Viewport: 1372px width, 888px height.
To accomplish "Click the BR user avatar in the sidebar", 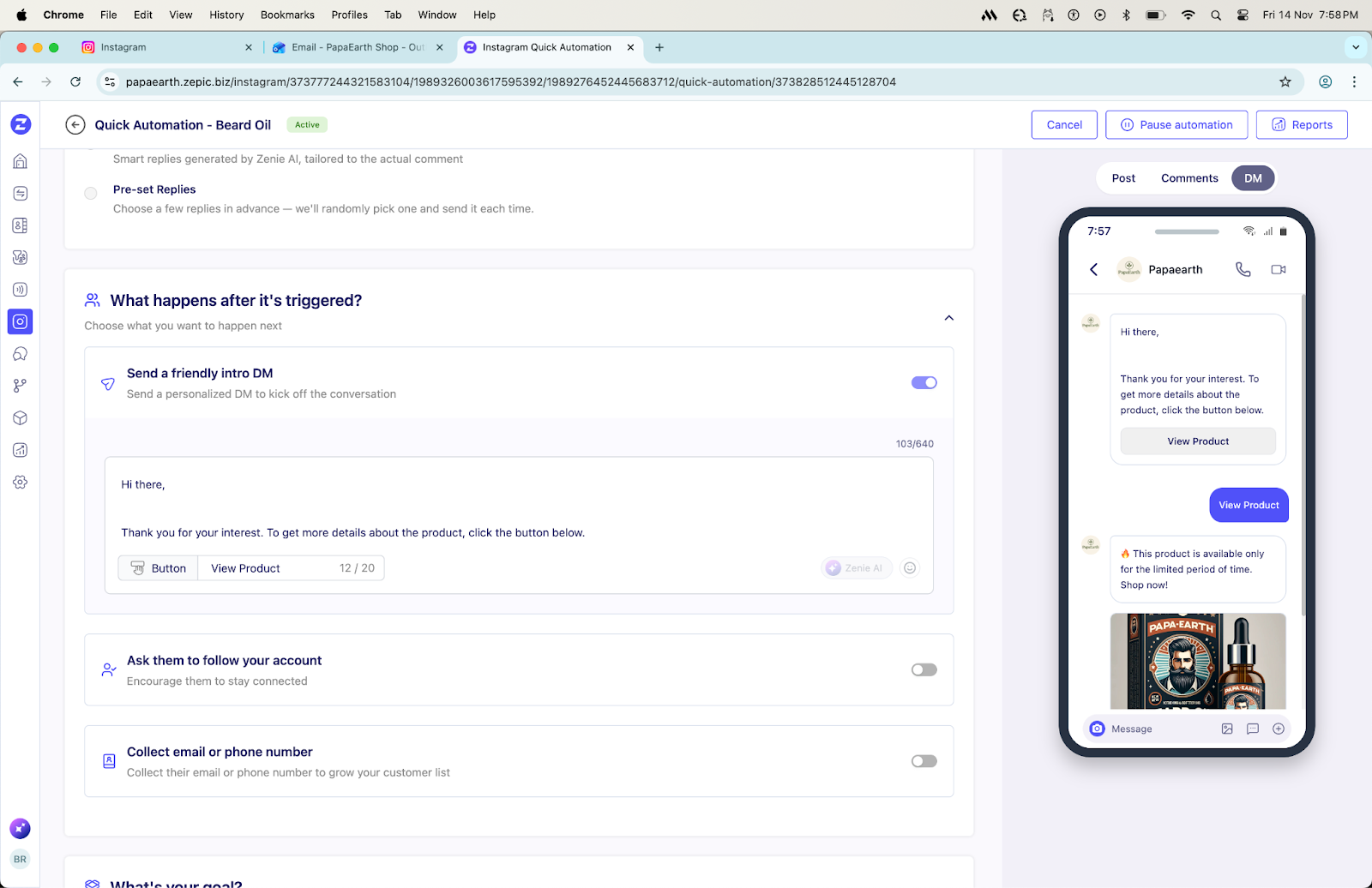I will (x=20, y=859).
